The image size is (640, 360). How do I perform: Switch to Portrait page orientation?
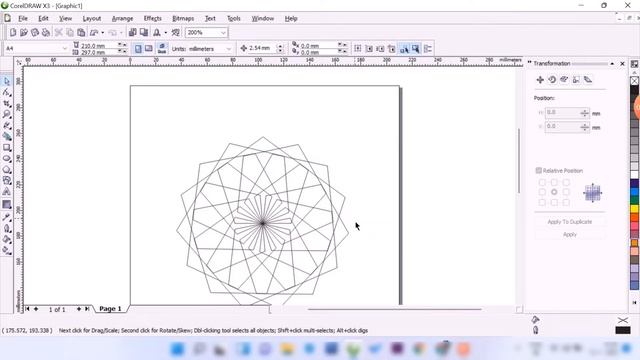tap(138, 49)
